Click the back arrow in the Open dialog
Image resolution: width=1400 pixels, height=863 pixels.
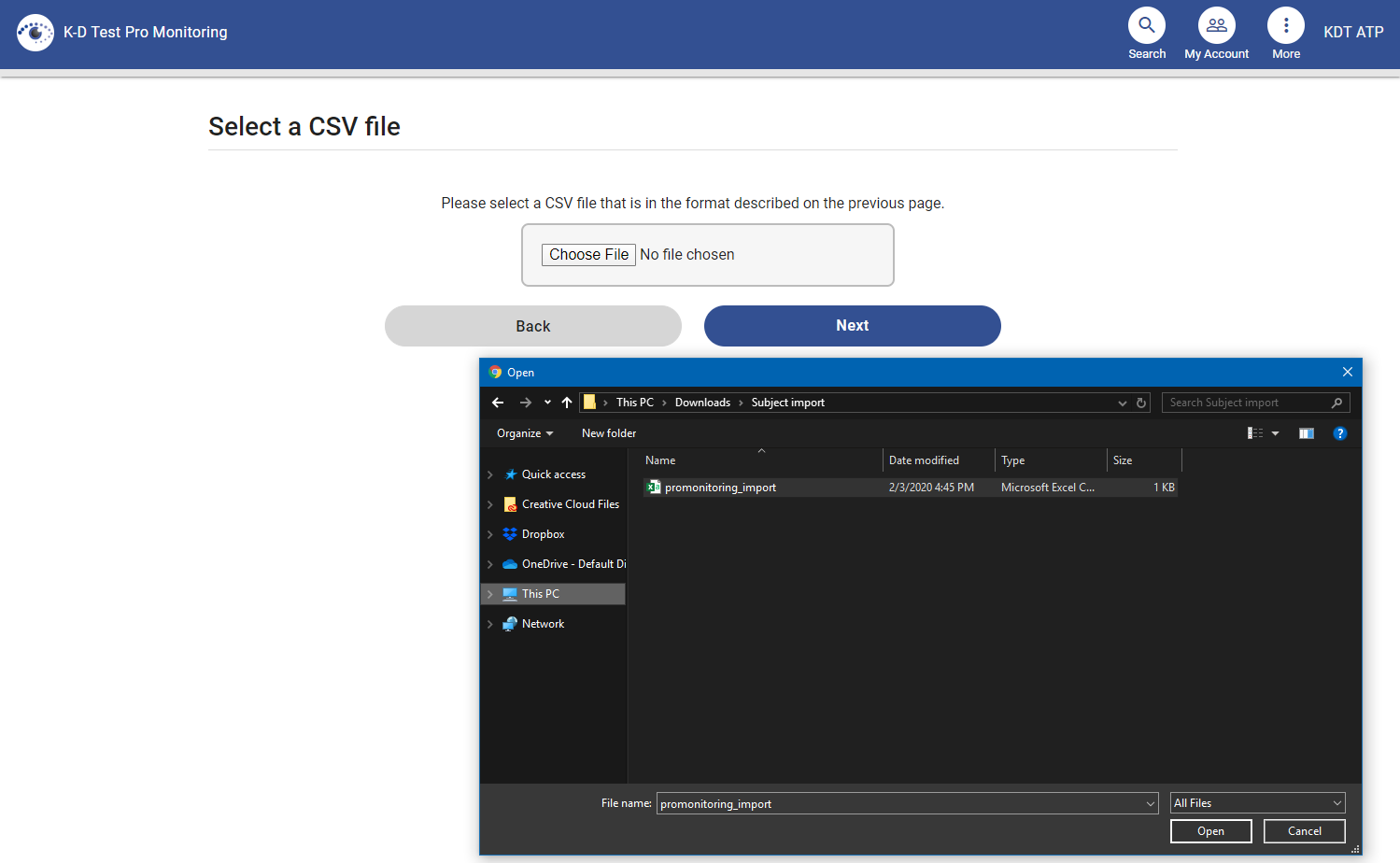pos(498,402)
